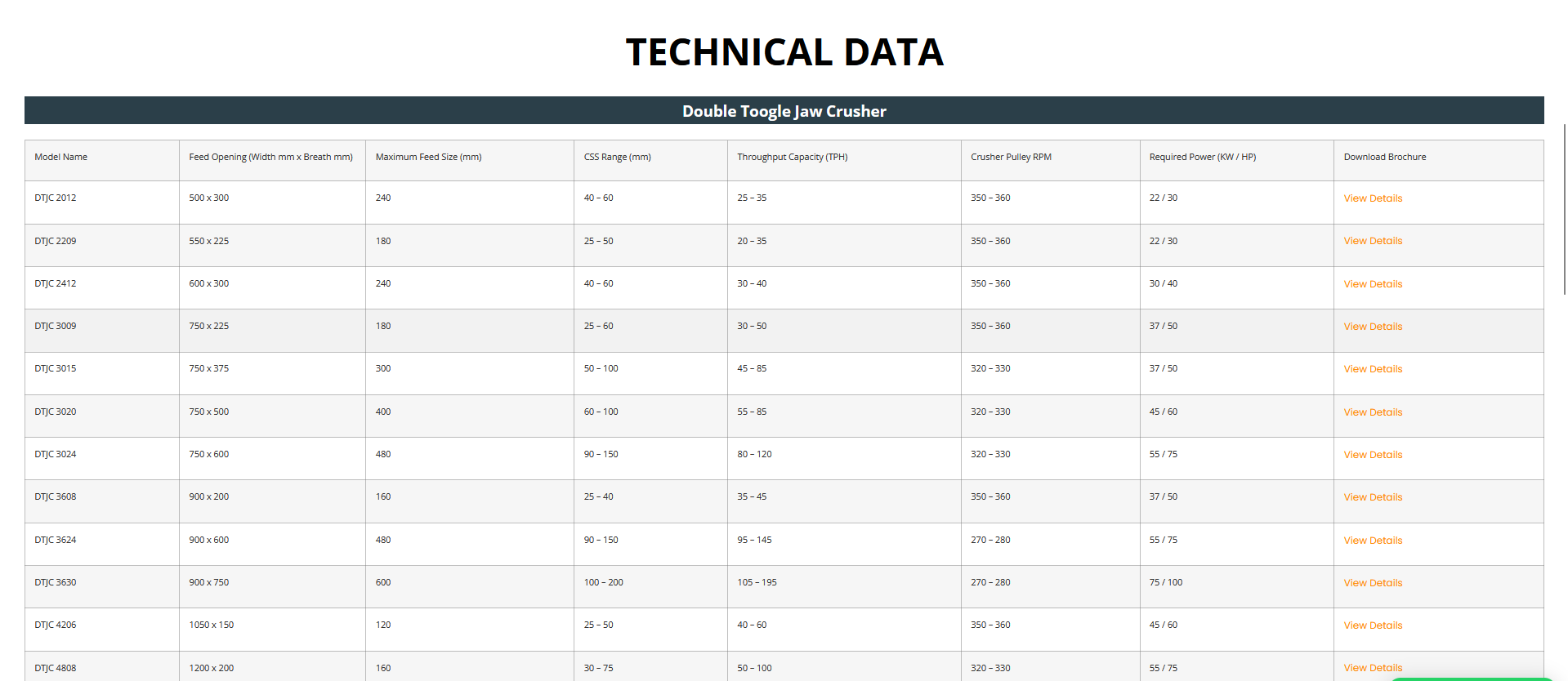1568x681 pixels.
Task: Click the page vertical scrollbar thumb
Action: pyautogui.click(x=1564, y=208)
